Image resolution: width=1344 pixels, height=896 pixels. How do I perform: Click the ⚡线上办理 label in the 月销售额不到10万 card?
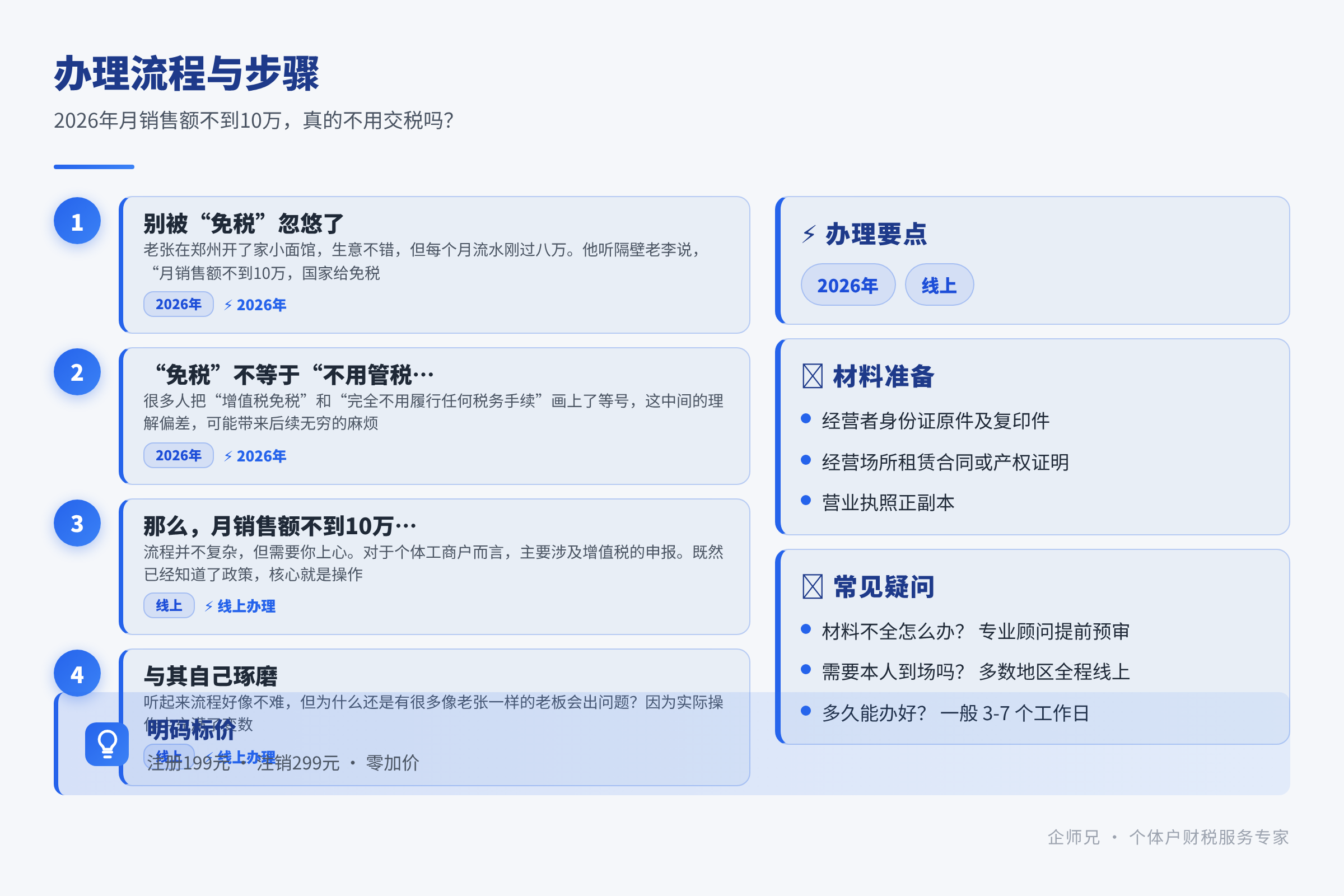click(240, 606)
